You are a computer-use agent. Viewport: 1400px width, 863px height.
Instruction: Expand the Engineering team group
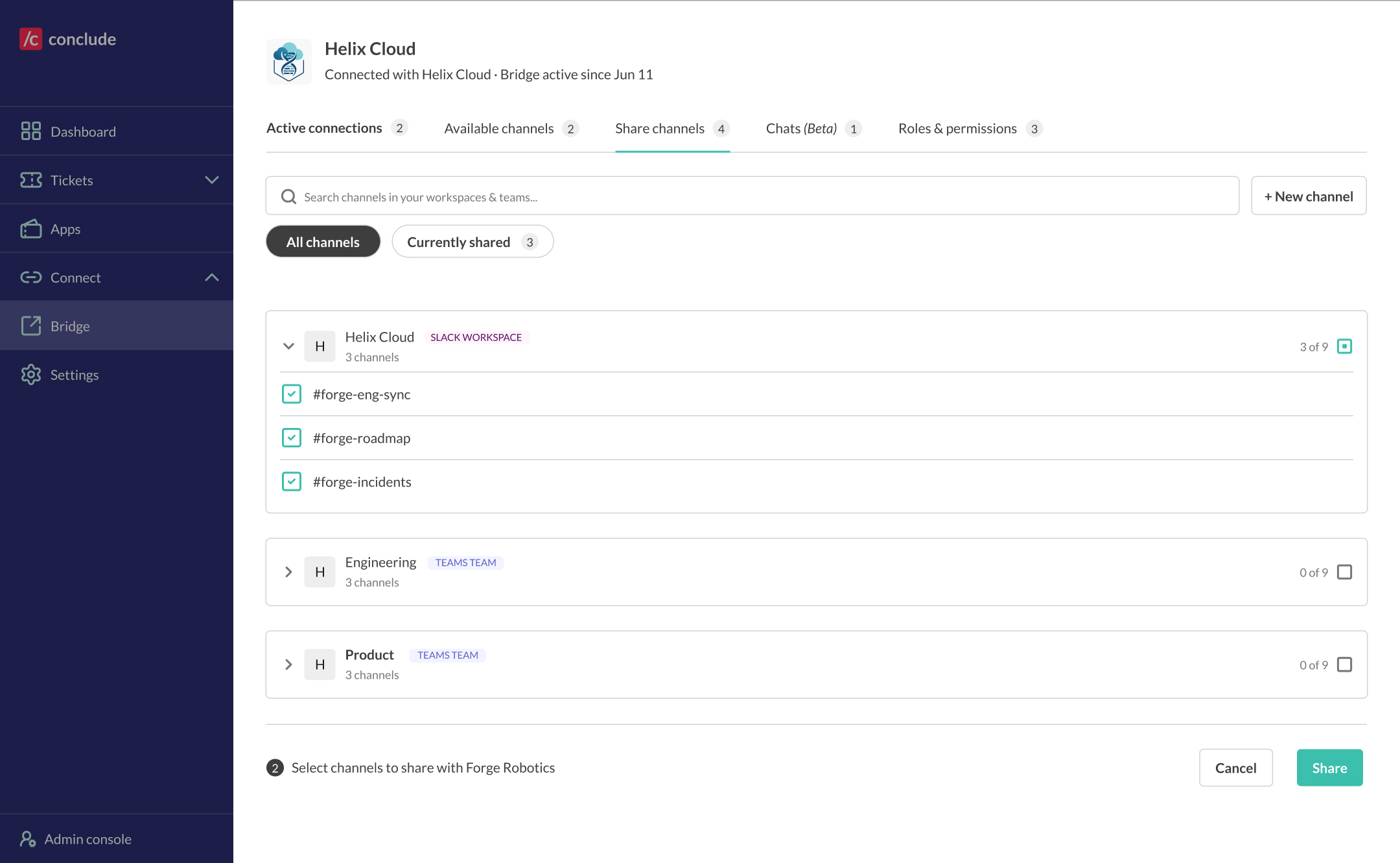coord(288,572)
